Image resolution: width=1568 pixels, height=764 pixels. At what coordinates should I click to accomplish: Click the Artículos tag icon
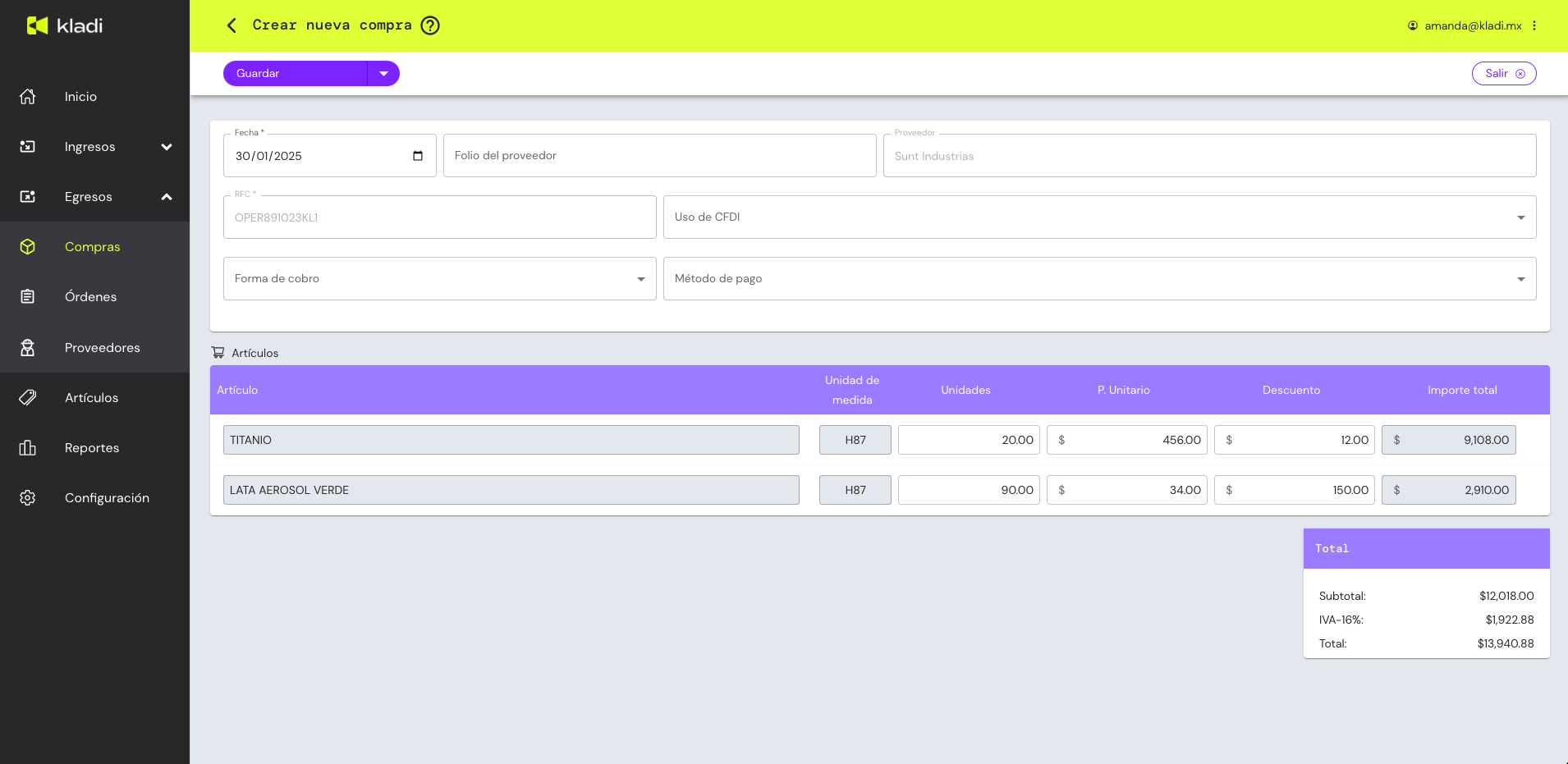28,398
